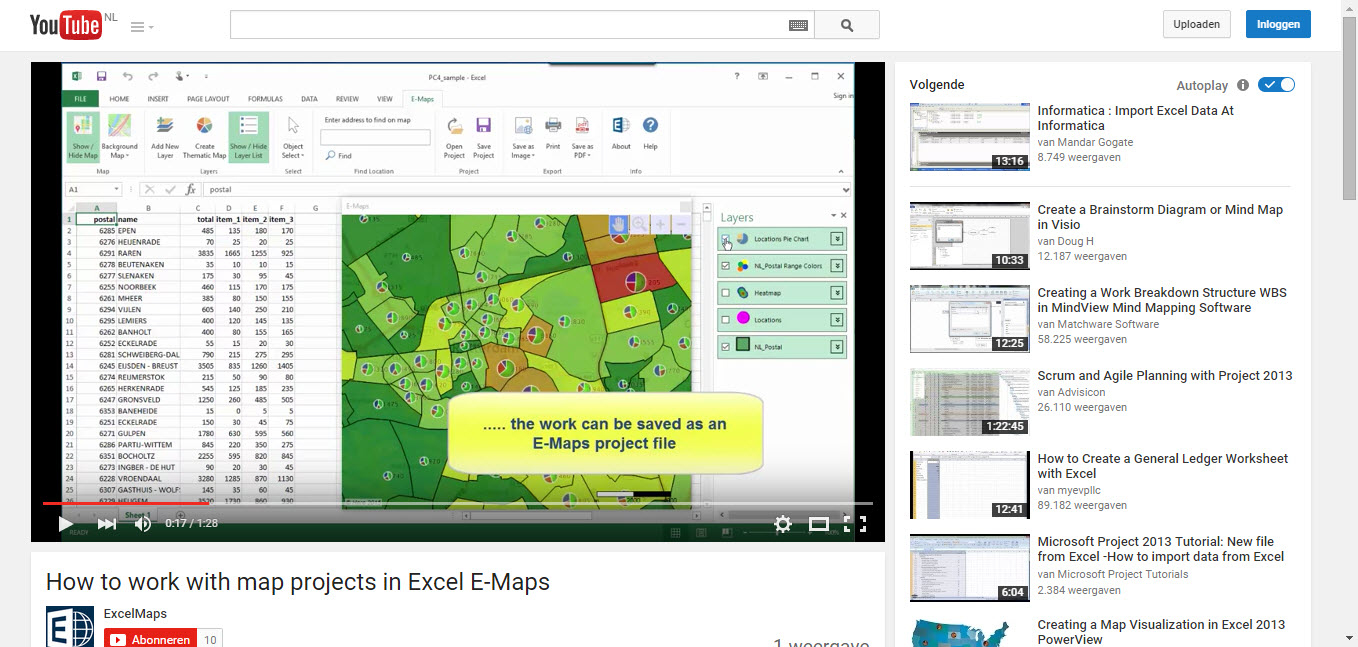Toggle the Locations Pie Chart layer checkbox
1358x647 pixels.
click(725, 239)
